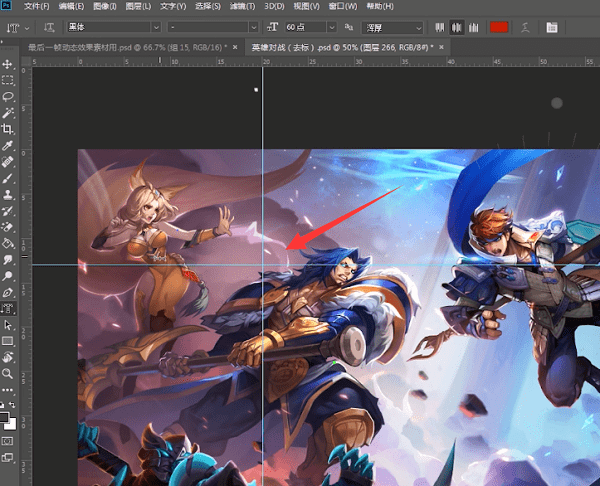Toggle text orientation in options bar
Image resolution: width=600 pixels, height=486 pixels.
pos(48,27)
